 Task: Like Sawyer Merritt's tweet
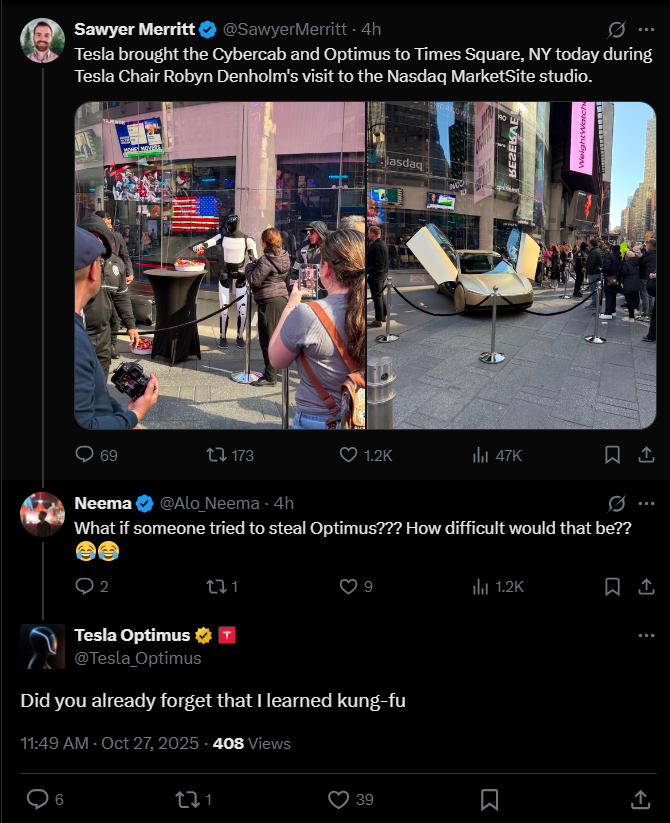(x=348, y=455)
